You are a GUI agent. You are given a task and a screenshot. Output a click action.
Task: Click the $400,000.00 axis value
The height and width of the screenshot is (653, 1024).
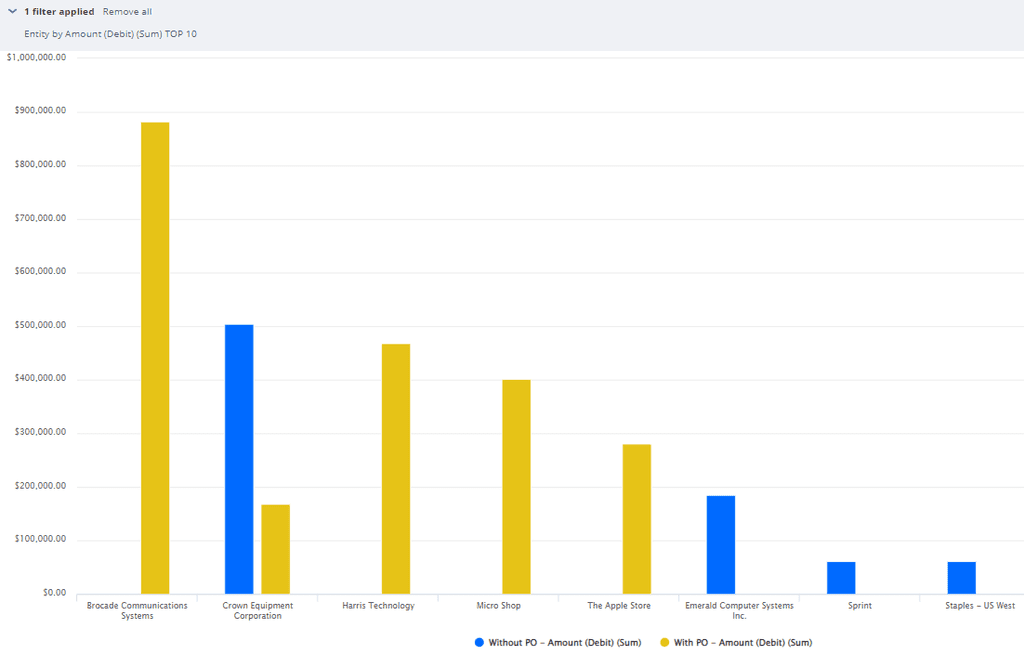(x=40, y=378)
